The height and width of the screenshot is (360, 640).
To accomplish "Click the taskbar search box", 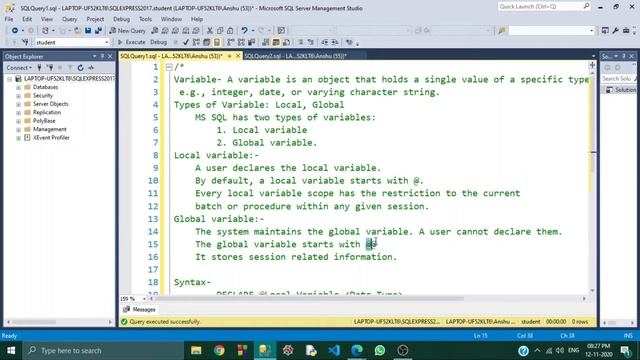I will pyautogui.click(x=103, y=350).
